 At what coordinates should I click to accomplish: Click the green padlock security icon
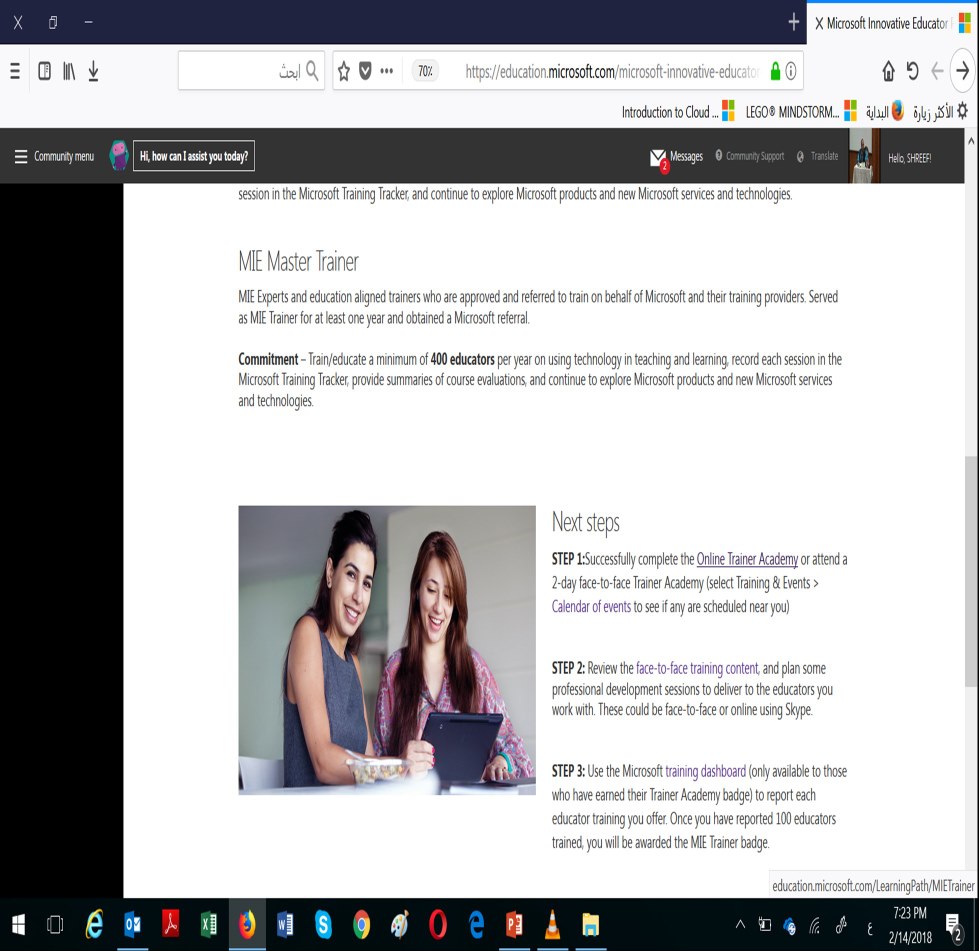[775, 71]
